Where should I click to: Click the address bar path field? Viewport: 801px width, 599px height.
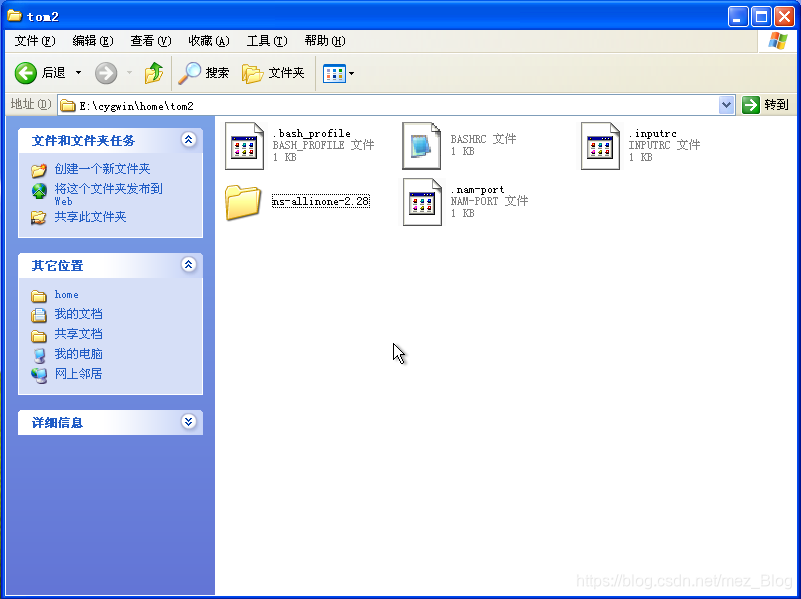click(388, 106)
